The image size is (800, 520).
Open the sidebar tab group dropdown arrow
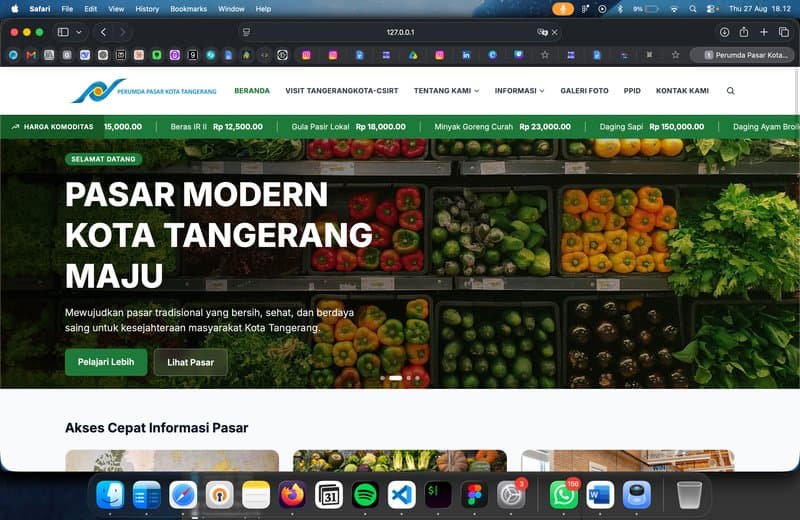pyautogui.click(x=79, y=32)
